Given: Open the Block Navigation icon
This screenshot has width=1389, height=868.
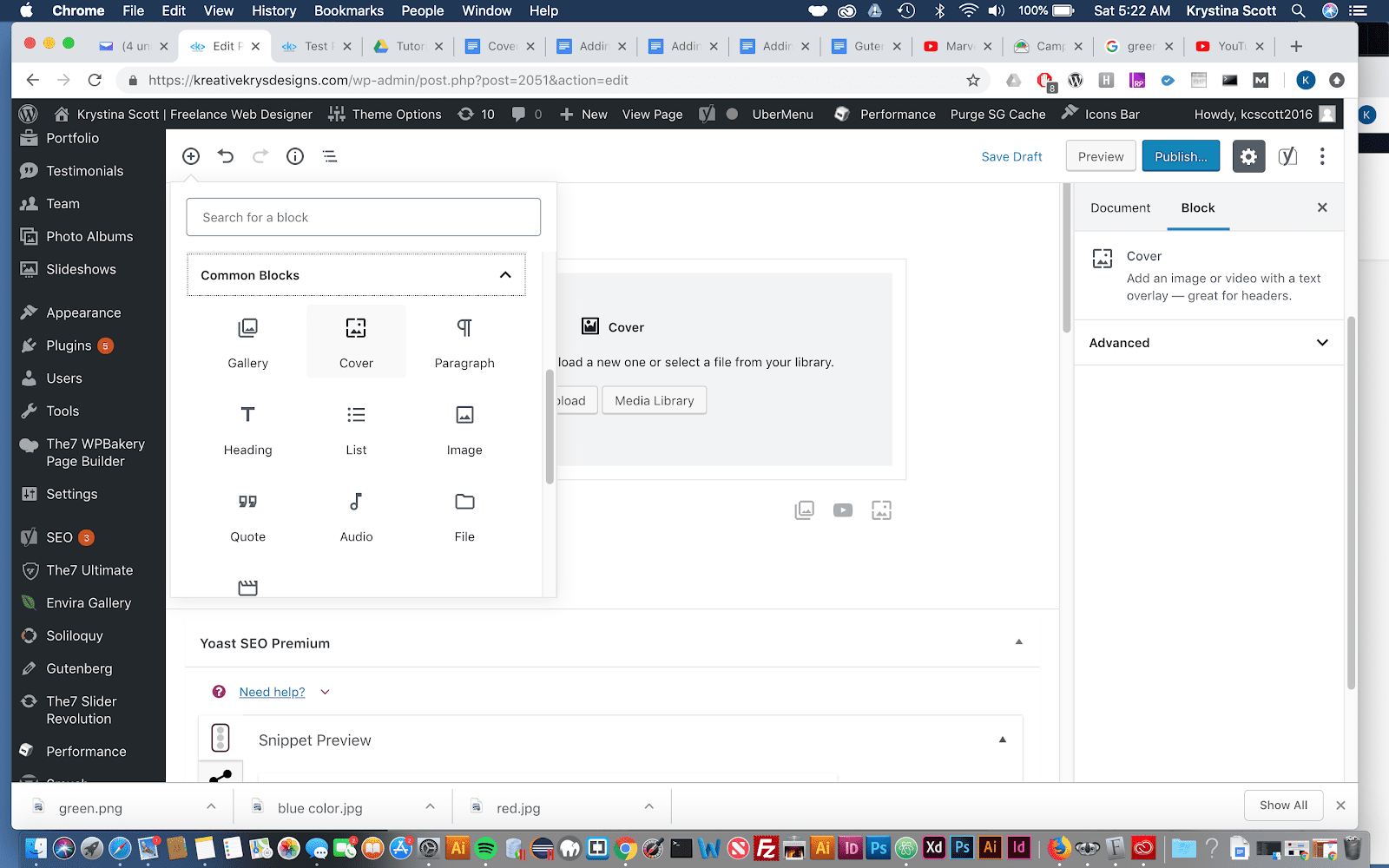Looking at the screenshot, I should point(329,156).
